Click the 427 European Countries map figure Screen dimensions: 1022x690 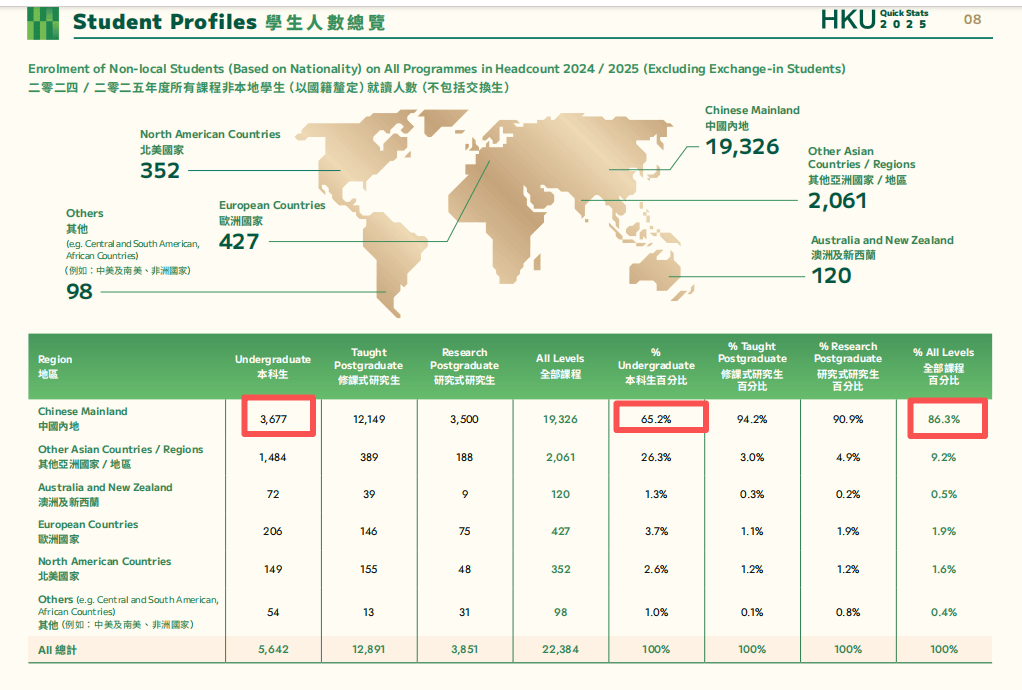(239, 241)
